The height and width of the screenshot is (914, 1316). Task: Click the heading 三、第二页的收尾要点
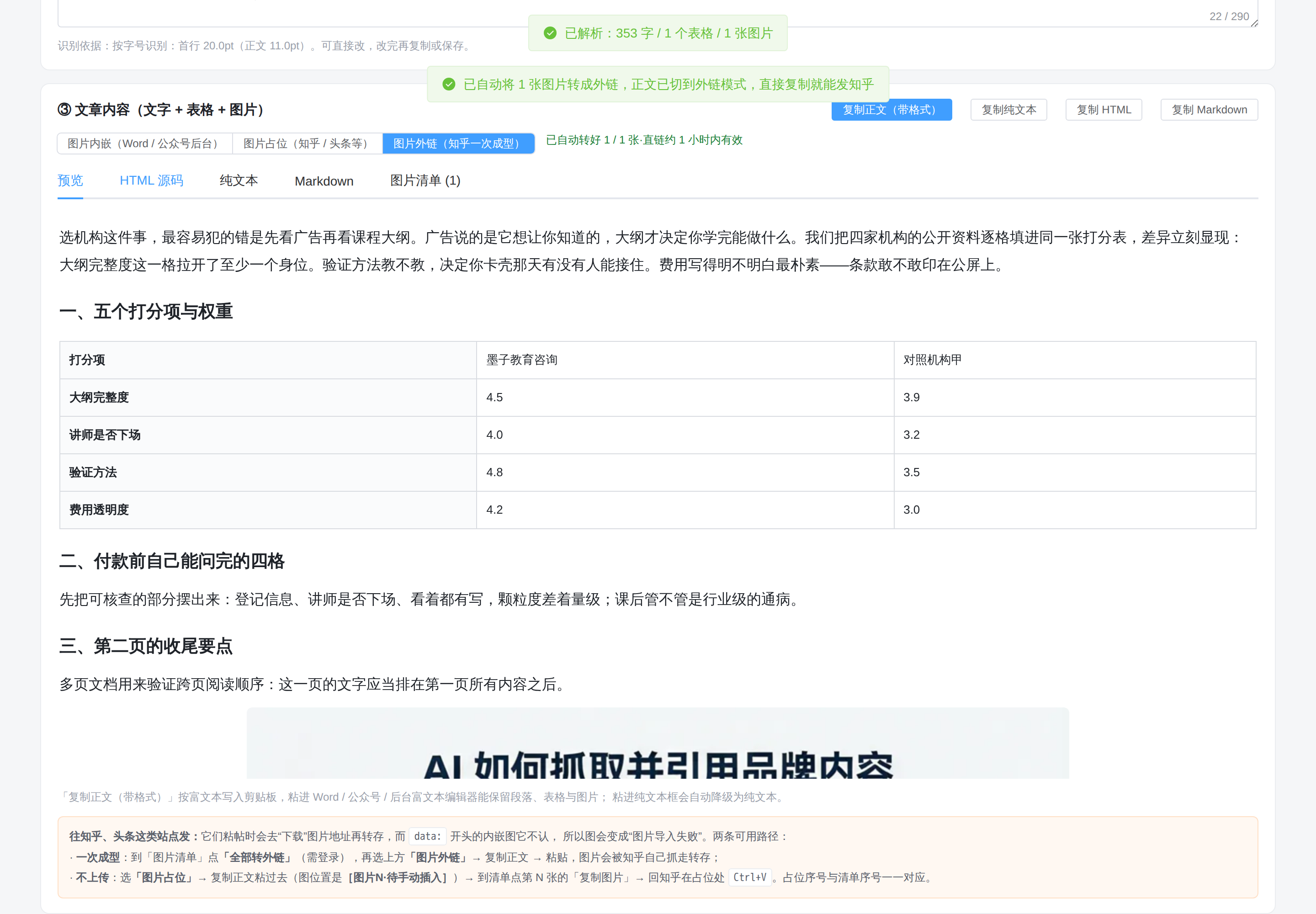coord(146,646)
